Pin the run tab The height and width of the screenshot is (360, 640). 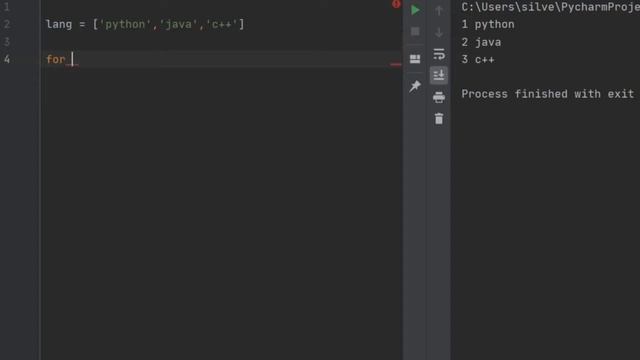coord(415,86)
